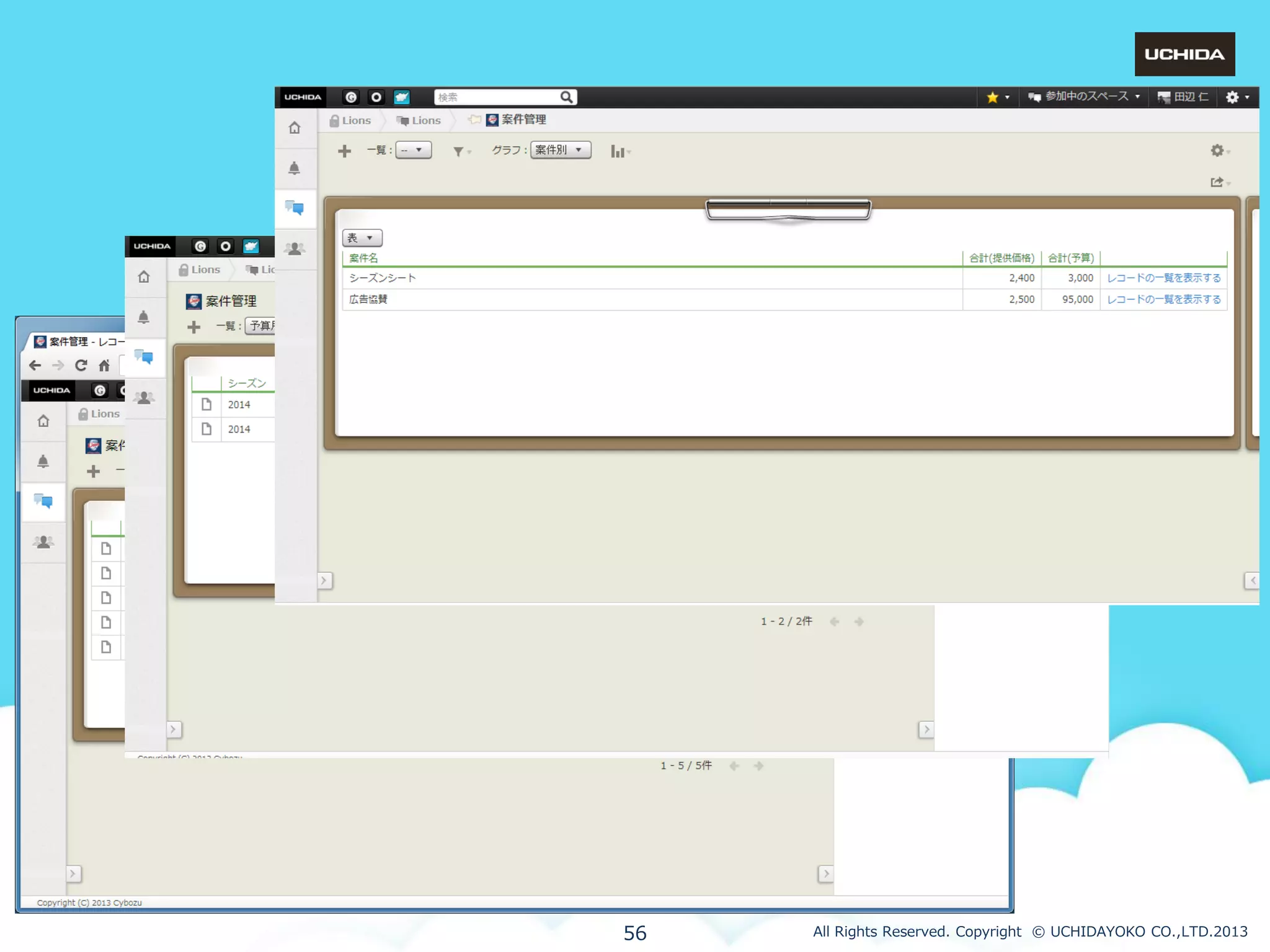Open the 参加中のスペース menu
This screenshot has width=1270, height=952.
(x=1084, y=97)
